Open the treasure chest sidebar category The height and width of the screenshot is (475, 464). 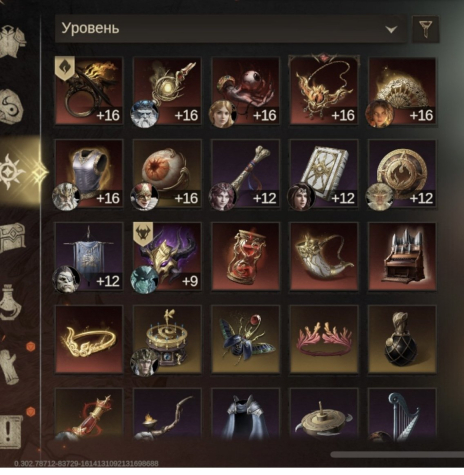[x=13, y=237]
